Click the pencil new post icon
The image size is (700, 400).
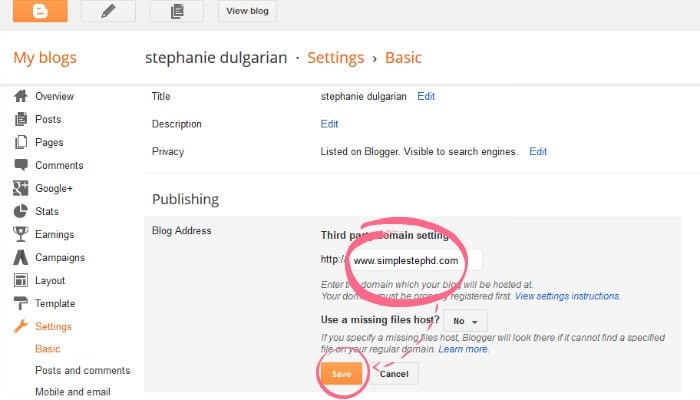[108, 10]
